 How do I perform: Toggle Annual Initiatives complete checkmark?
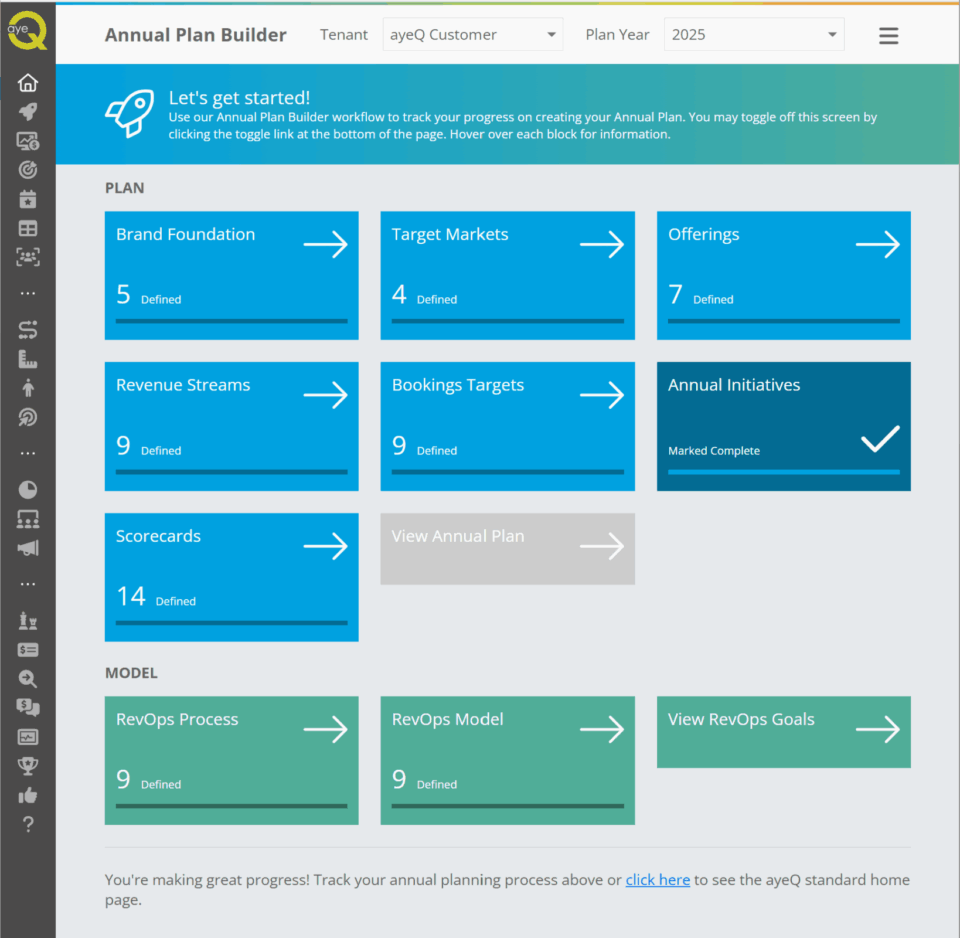click(x=880, y=439)
